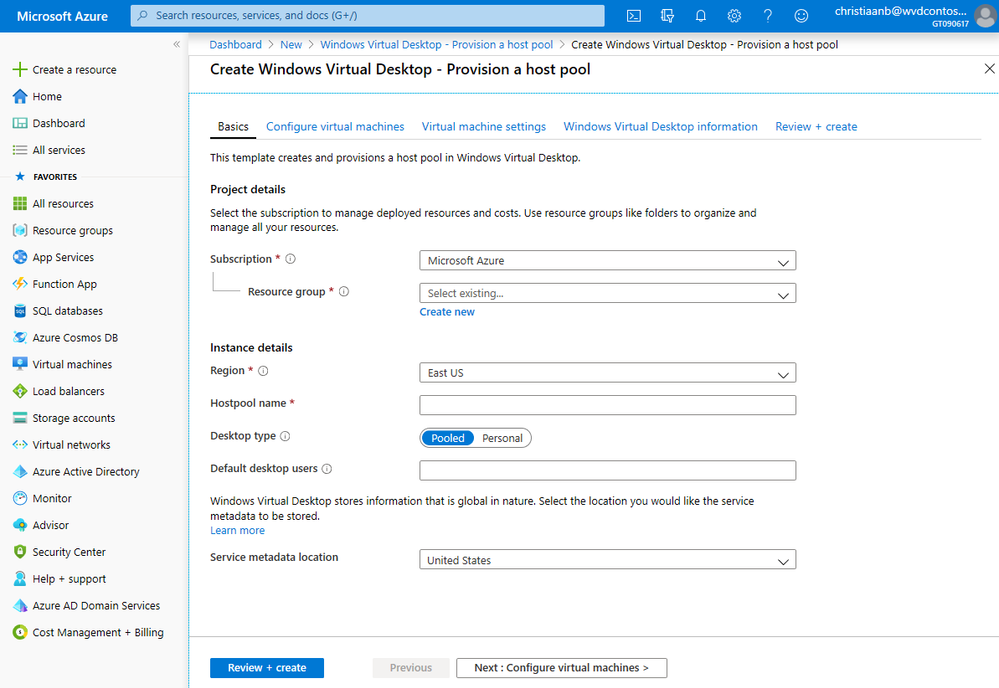Click the Security Center shield icon
Screen dimensions: 999x688
coord(20,552)
